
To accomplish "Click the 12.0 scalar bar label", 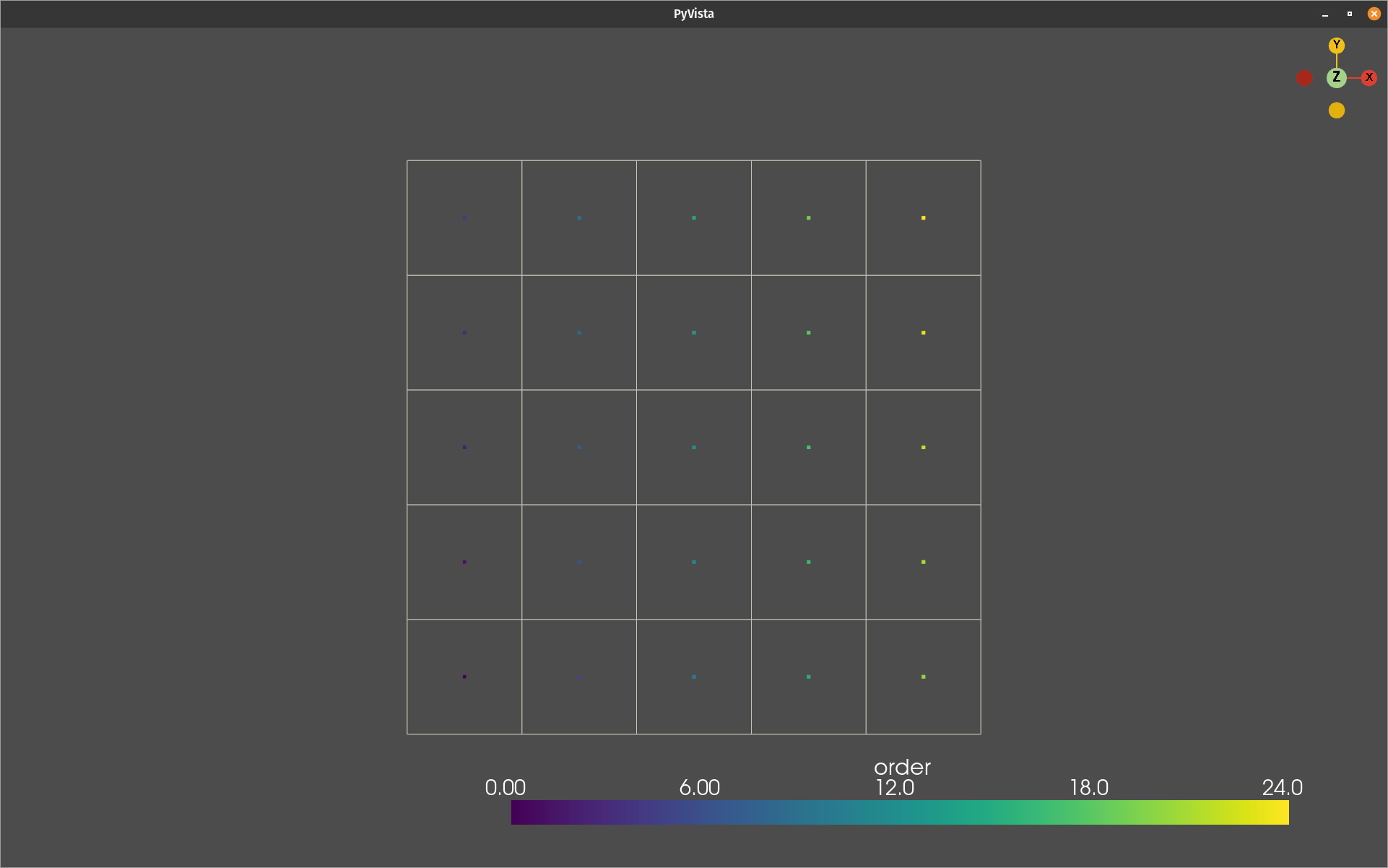I will coord(895,787).
